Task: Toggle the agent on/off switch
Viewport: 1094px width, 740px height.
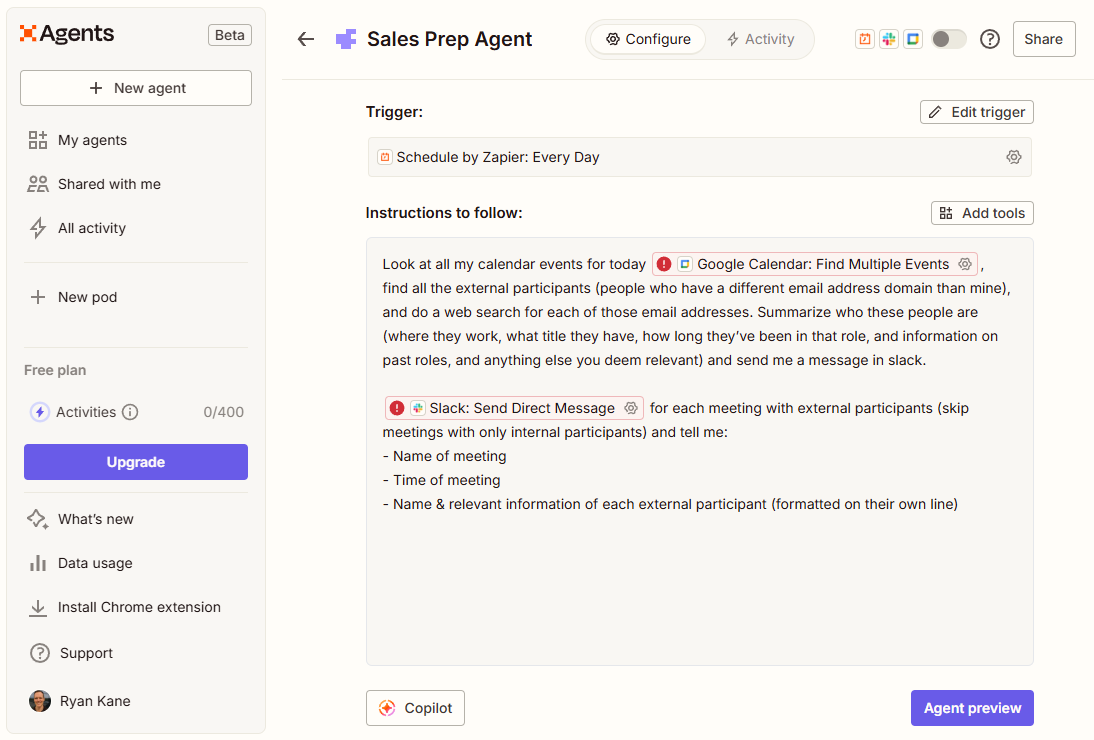Action: [x=949, y=39]
